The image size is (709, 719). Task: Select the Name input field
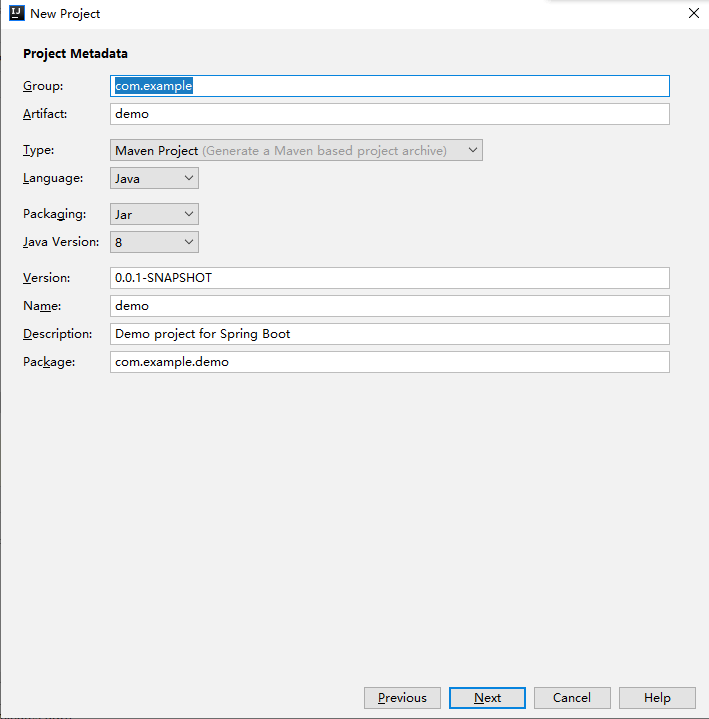click(389, 306)
